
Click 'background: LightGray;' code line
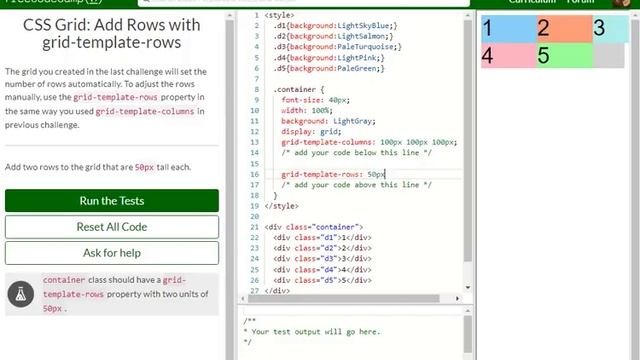pyautogui.click(x=328, y=121)
